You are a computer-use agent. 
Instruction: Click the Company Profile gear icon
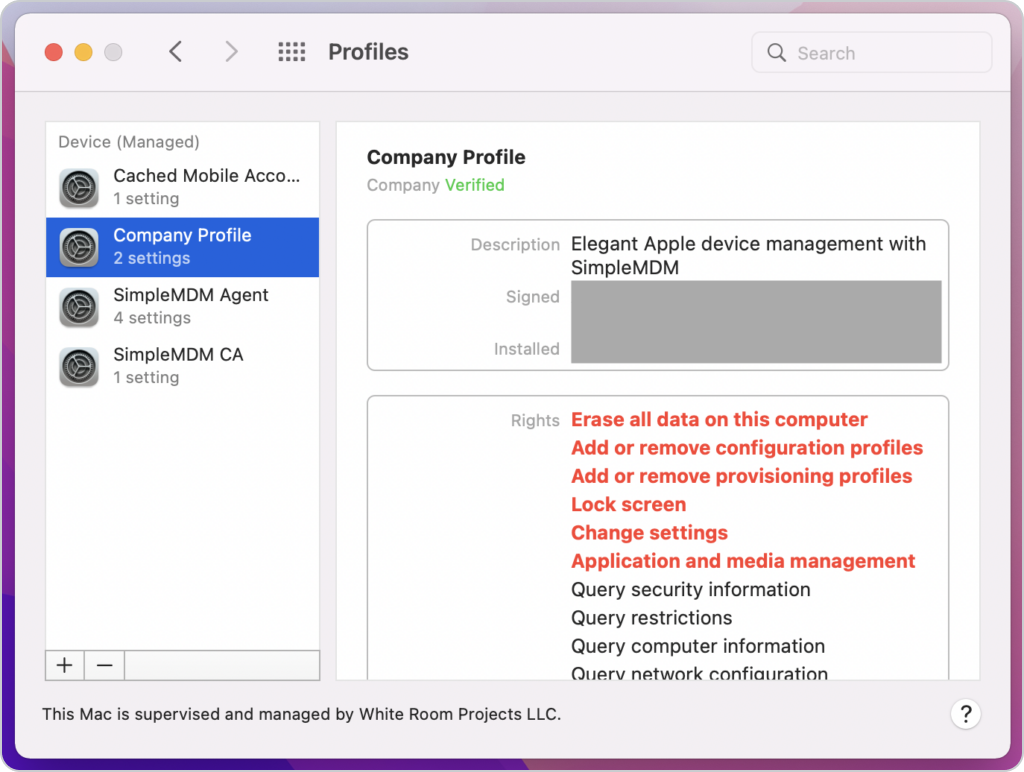click(79, 247)
